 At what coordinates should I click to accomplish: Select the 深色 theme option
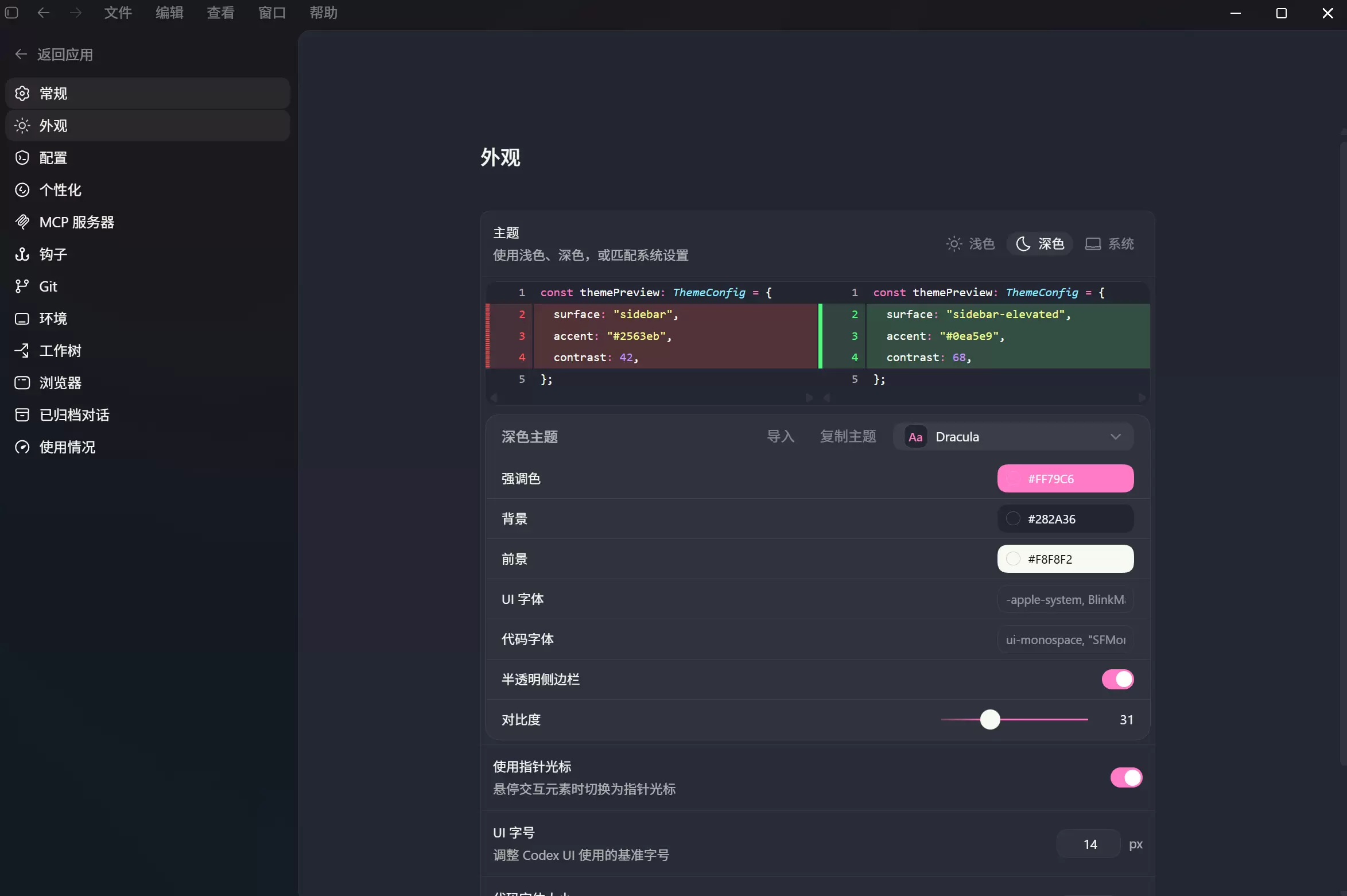pyautogui.click(x=1040, y=244)
